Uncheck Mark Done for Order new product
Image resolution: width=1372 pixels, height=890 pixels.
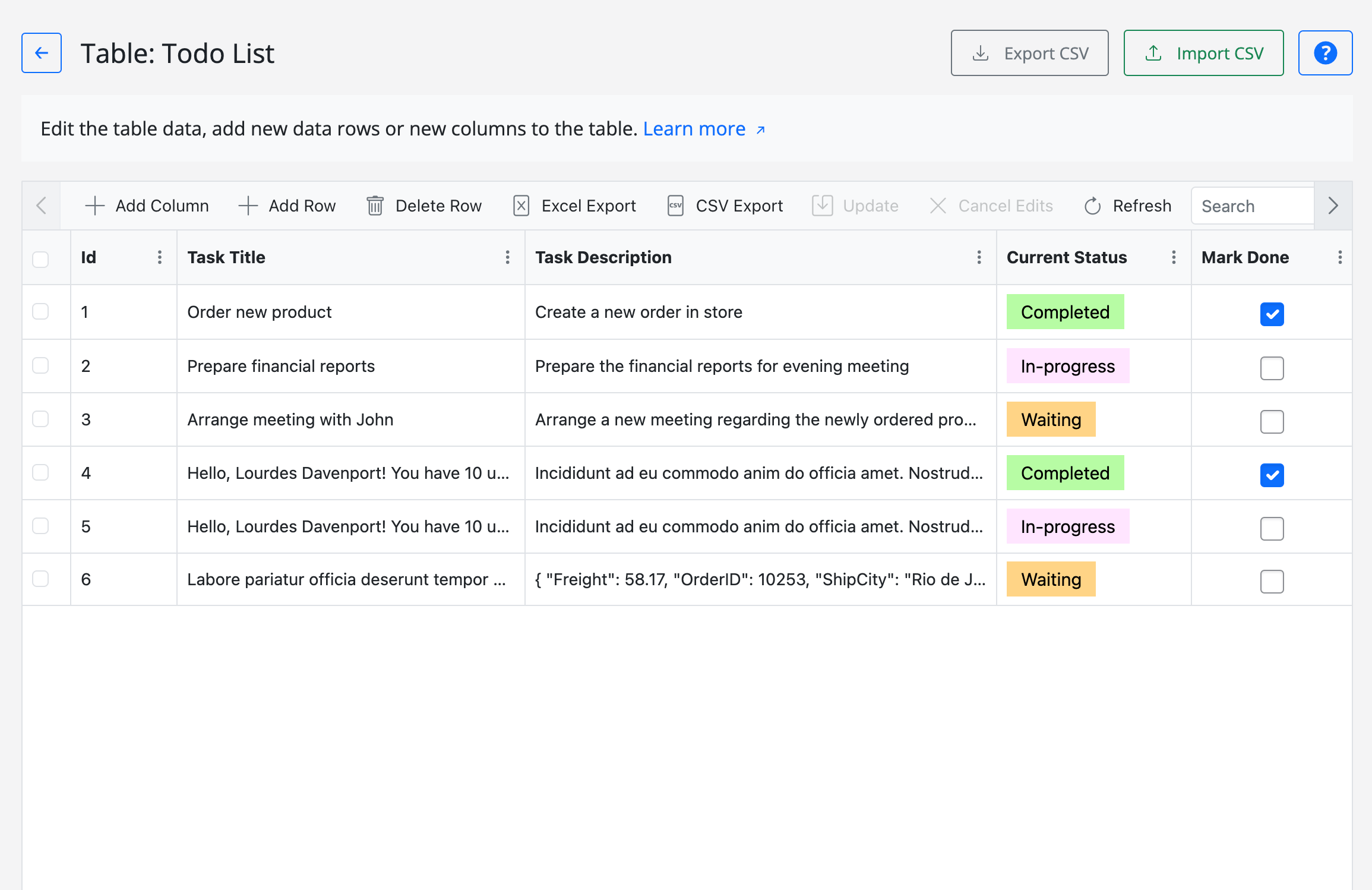[1272, 314]
